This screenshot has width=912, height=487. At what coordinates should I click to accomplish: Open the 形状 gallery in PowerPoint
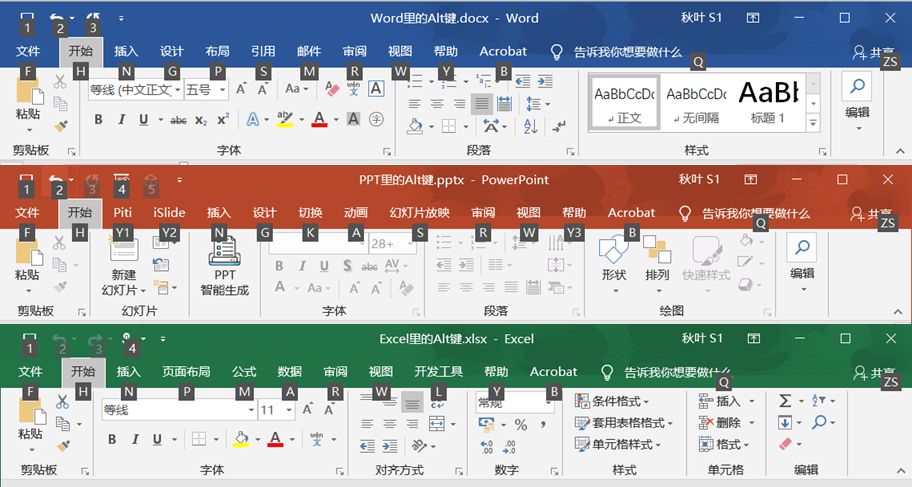(614, 263)
